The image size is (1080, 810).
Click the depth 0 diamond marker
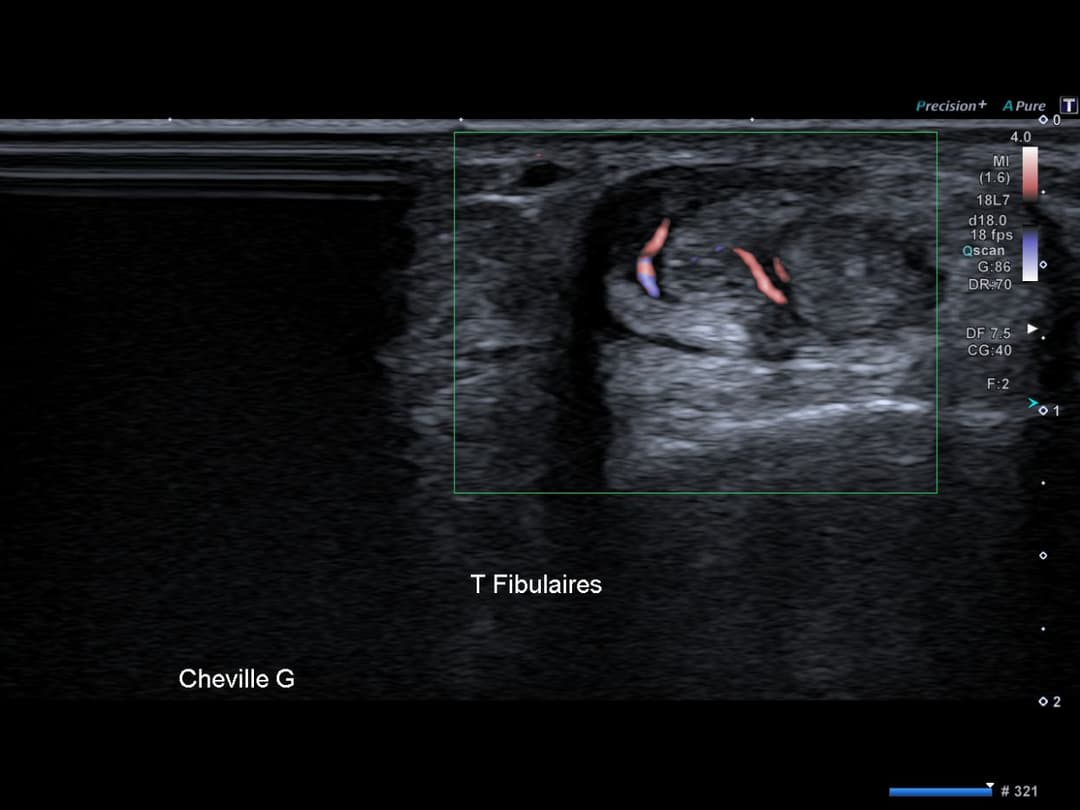pos(1043,120)
